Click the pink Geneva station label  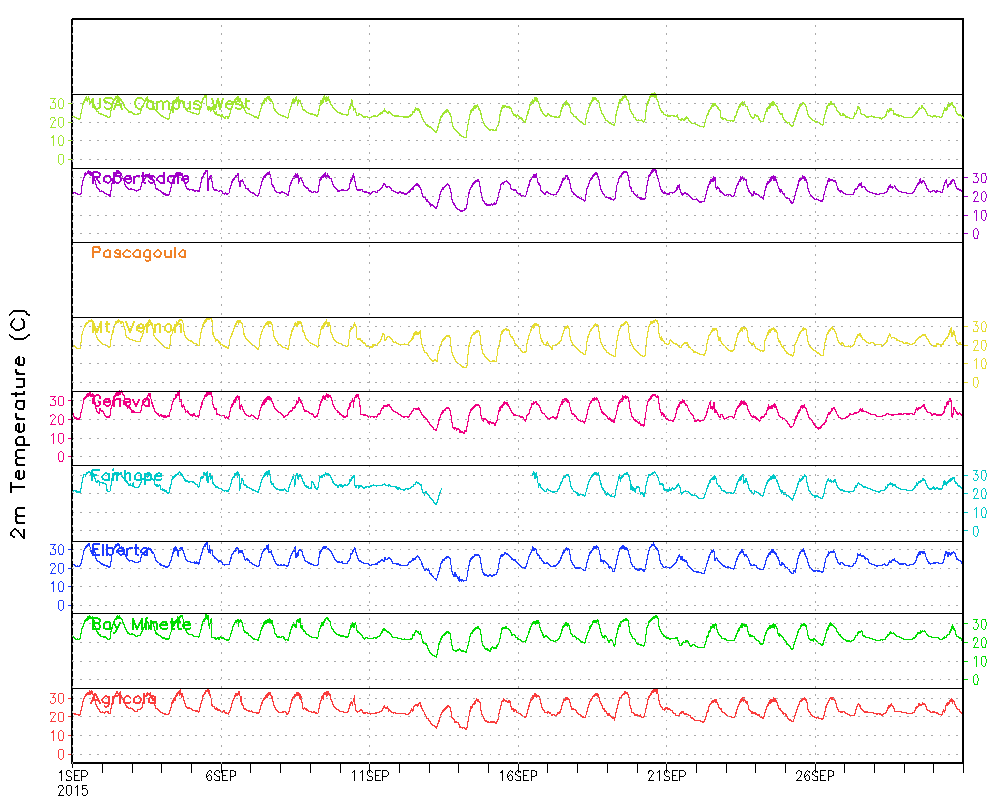pos(121,402)
